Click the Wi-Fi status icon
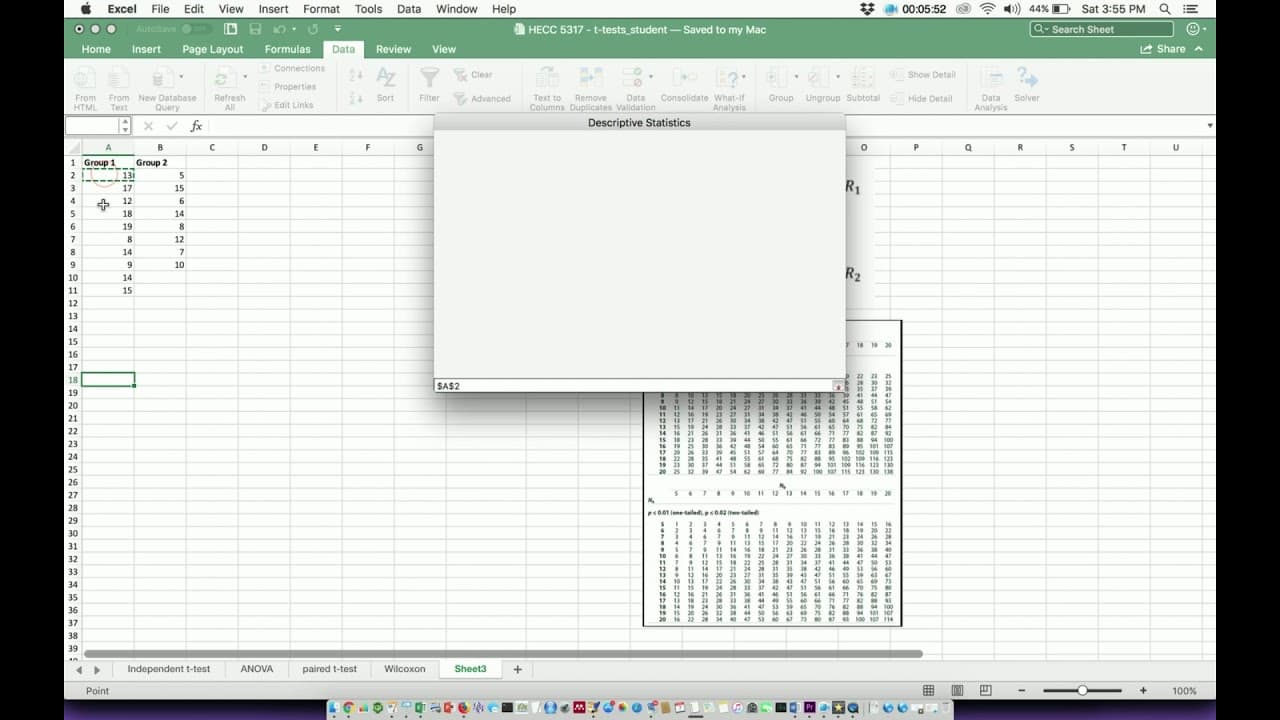The width and height of the screenshot is (1280, 720). click(987, 9)
